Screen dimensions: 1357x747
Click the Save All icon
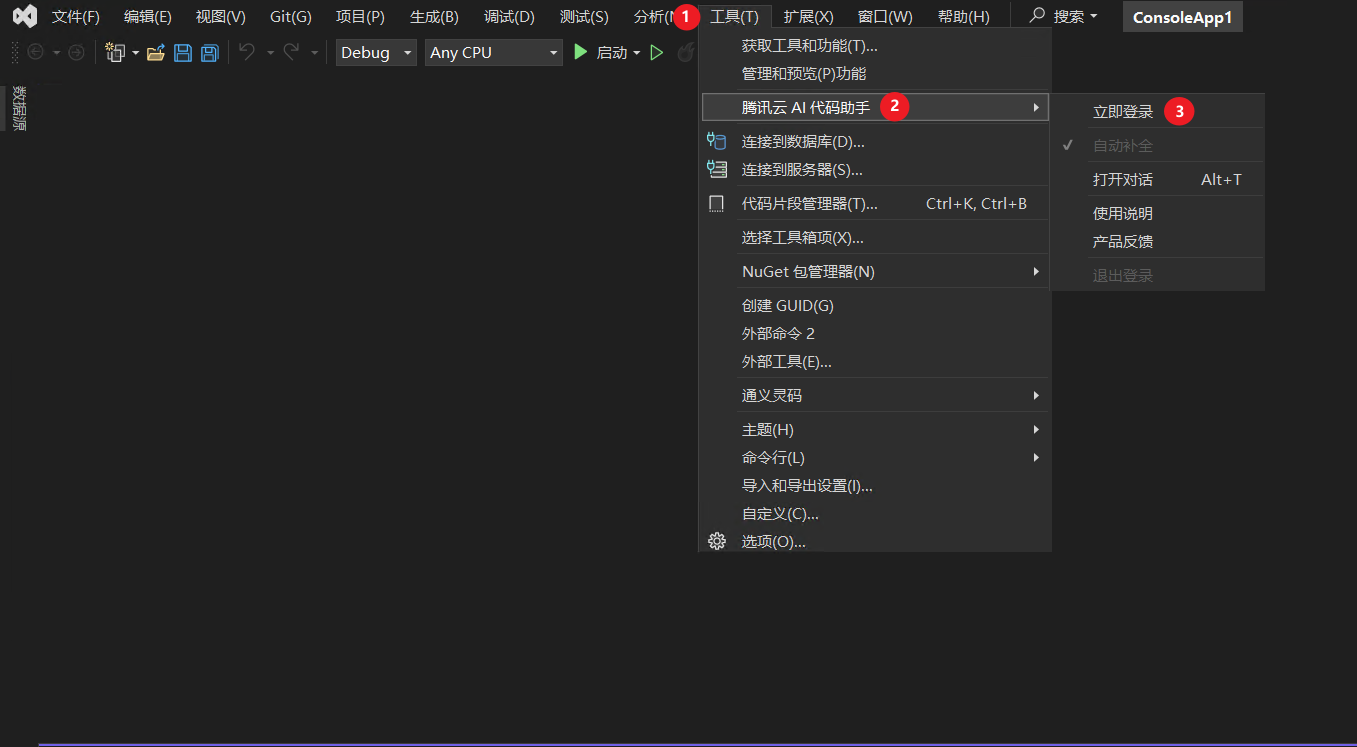click(210, 53)
